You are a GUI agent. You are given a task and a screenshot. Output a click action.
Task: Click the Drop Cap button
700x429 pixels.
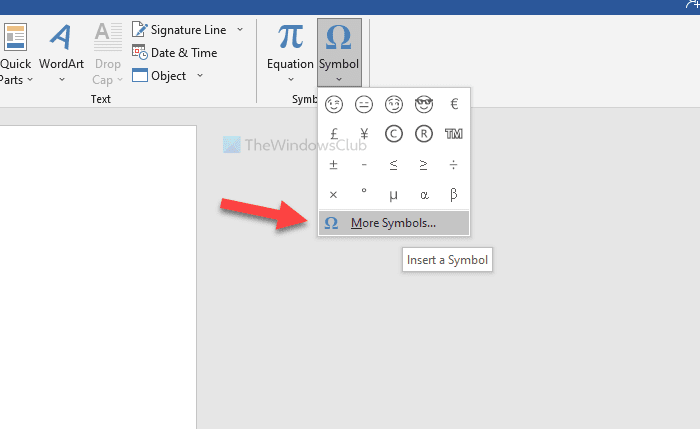(x=108, y=53)
